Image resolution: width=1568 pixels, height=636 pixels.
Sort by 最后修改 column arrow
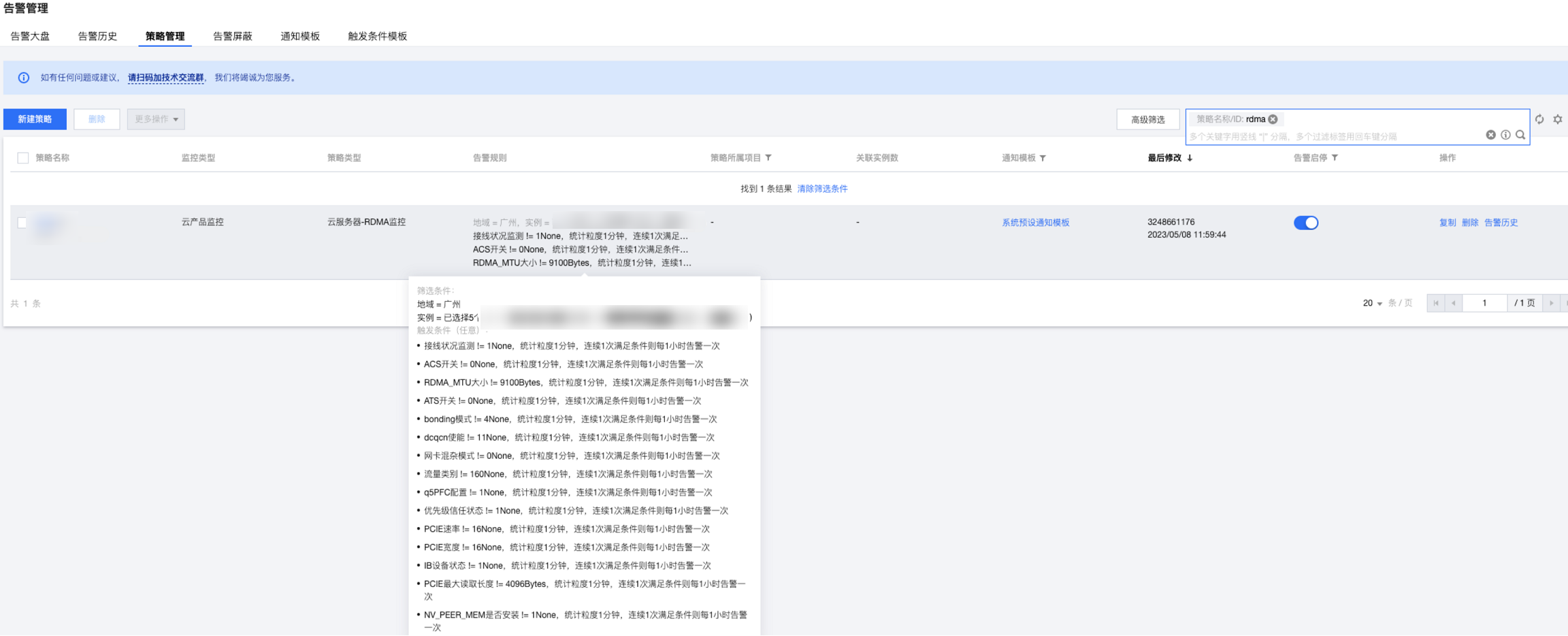[x=1190, y=158]
